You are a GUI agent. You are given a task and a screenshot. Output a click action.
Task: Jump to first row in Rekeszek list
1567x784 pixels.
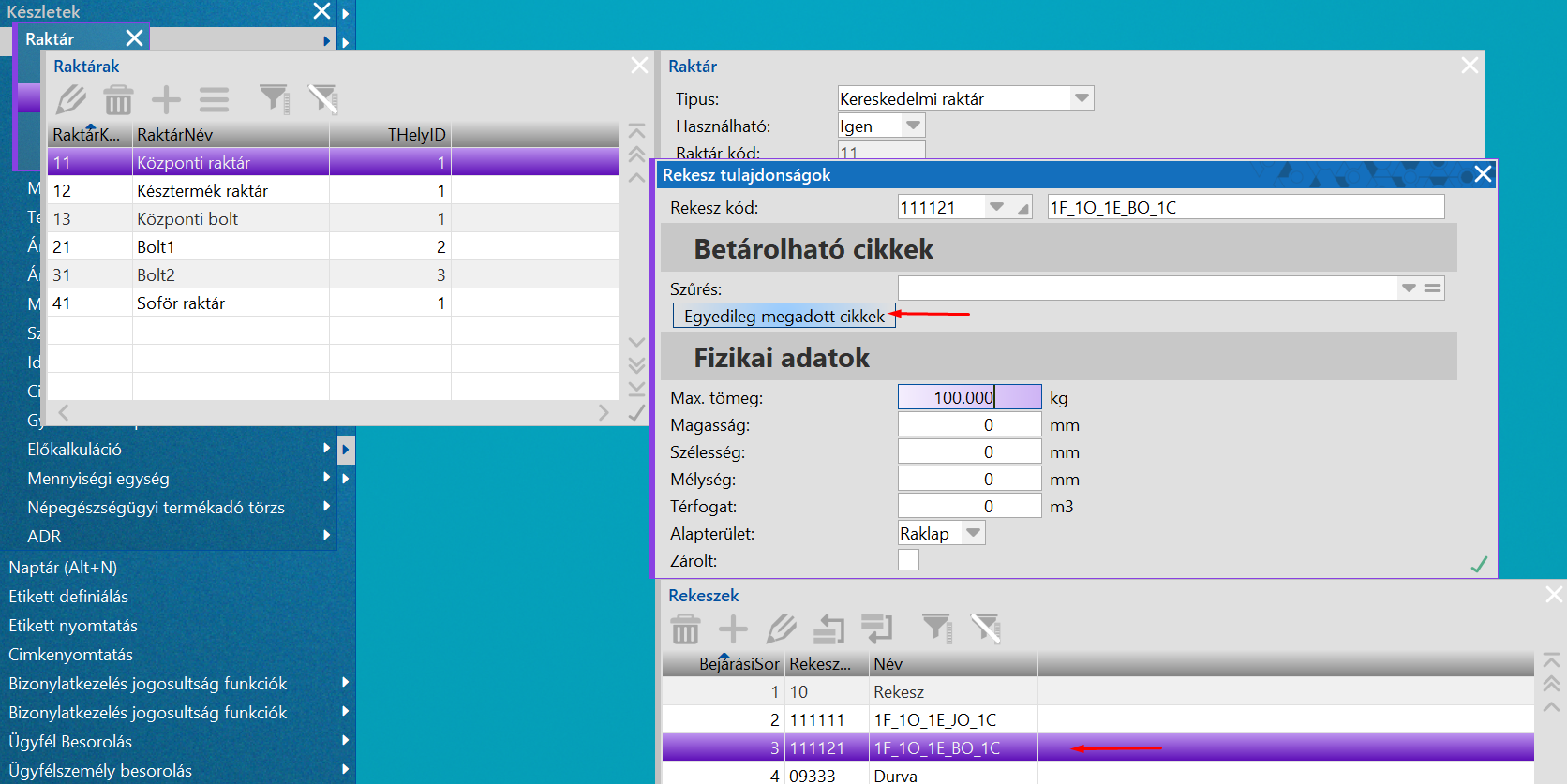[x=1551, y=660]
